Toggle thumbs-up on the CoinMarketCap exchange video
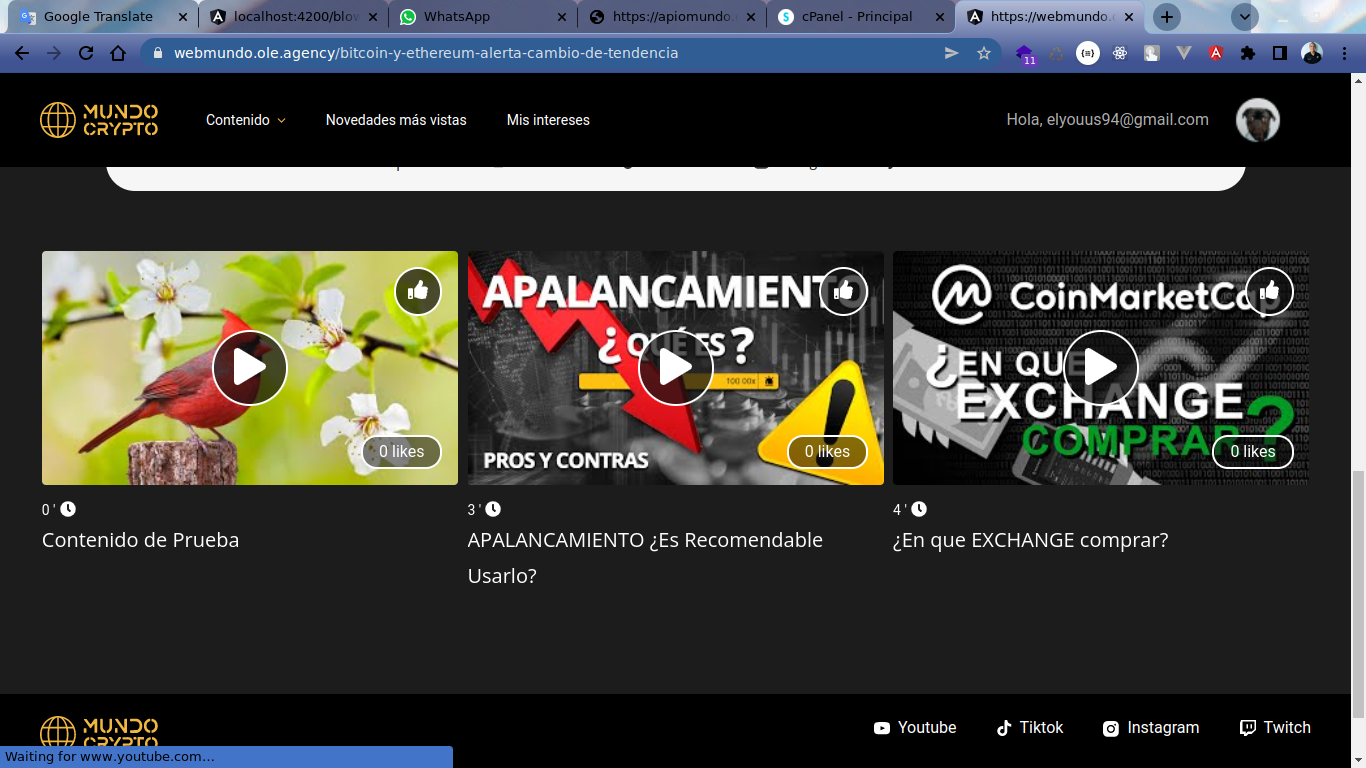 point(1269,291)
